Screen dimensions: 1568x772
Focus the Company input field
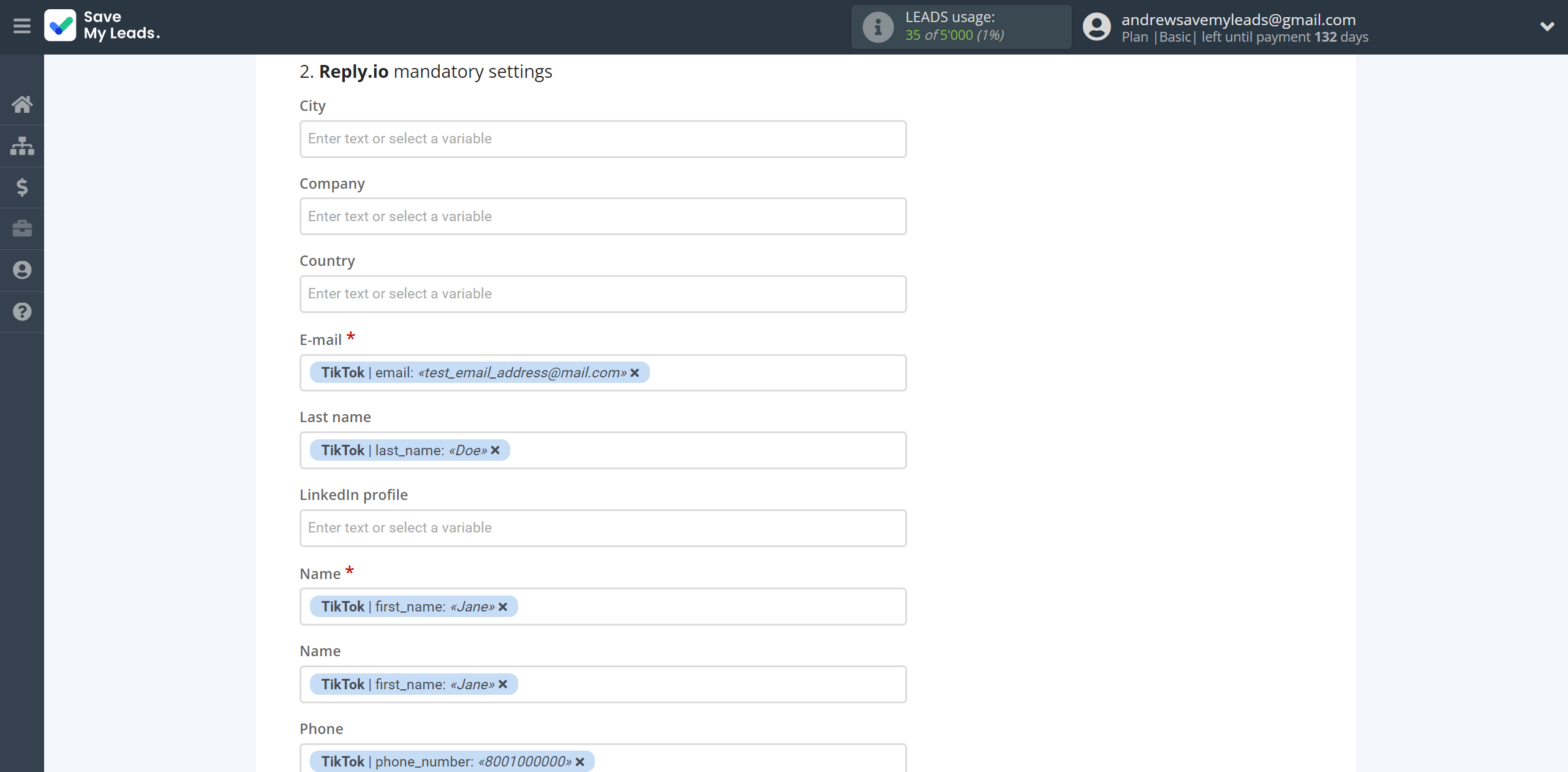click(x=603, y=216)
